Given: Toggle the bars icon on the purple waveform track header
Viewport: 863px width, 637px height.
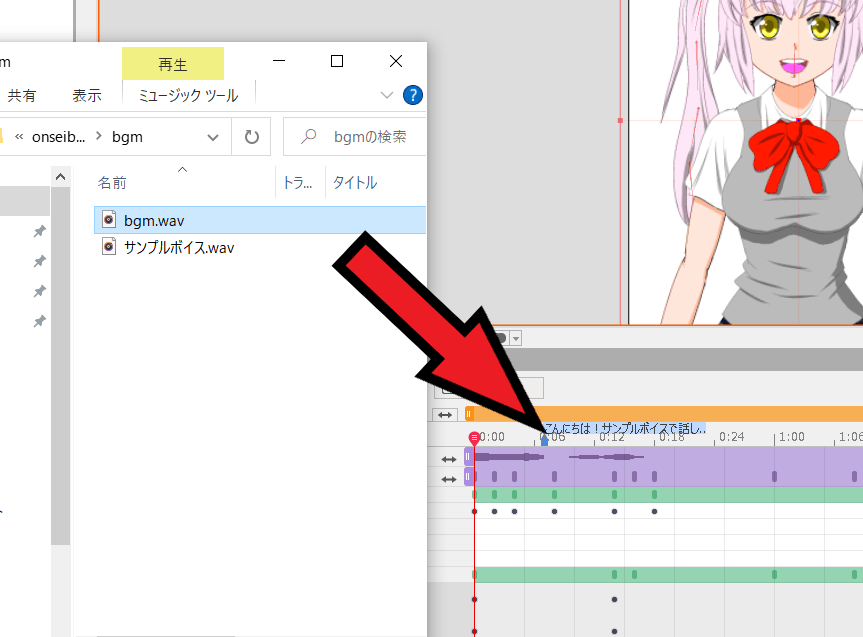Looking at the screenshot, I should pyautogui.click(x=466, y=457).
